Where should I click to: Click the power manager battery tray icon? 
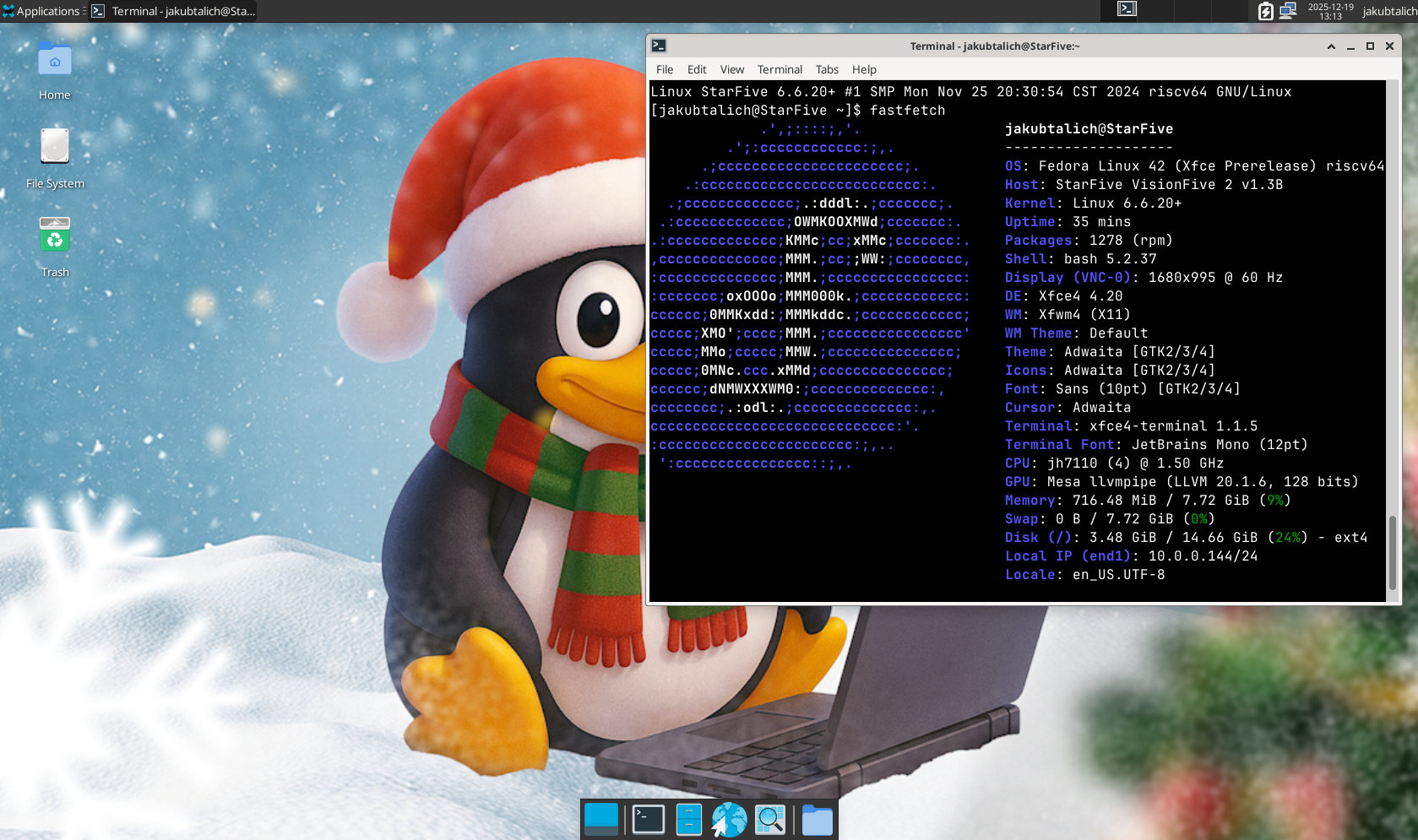[x=1265, y=11]
